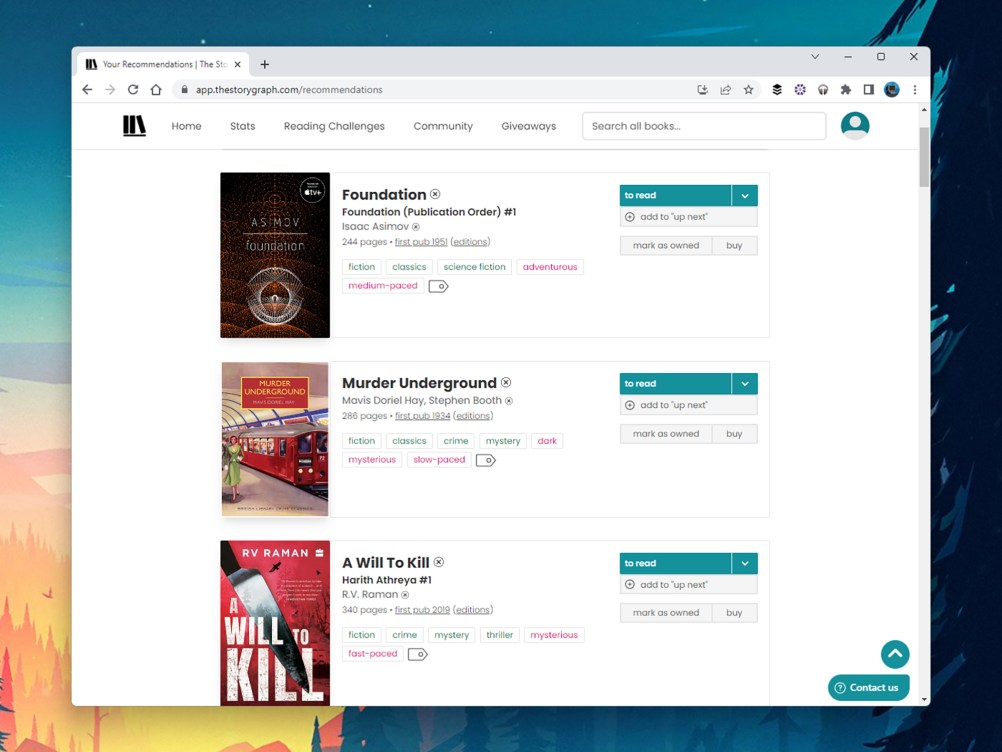The width and height of the screenshot is (1002, 752).
Task: Open A Will To Kill's status dropdown
Action: pyautogui.click(x=744, y=563)
